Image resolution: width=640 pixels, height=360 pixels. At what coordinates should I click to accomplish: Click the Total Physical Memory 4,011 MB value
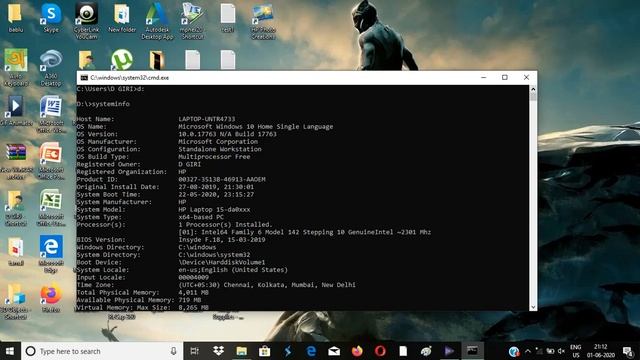pyautogui.click(x=193, y=292)
